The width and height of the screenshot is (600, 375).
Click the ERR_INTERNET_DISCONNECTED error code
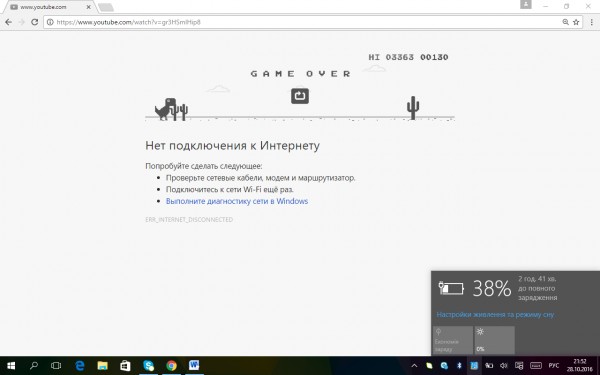coord(189,220)
